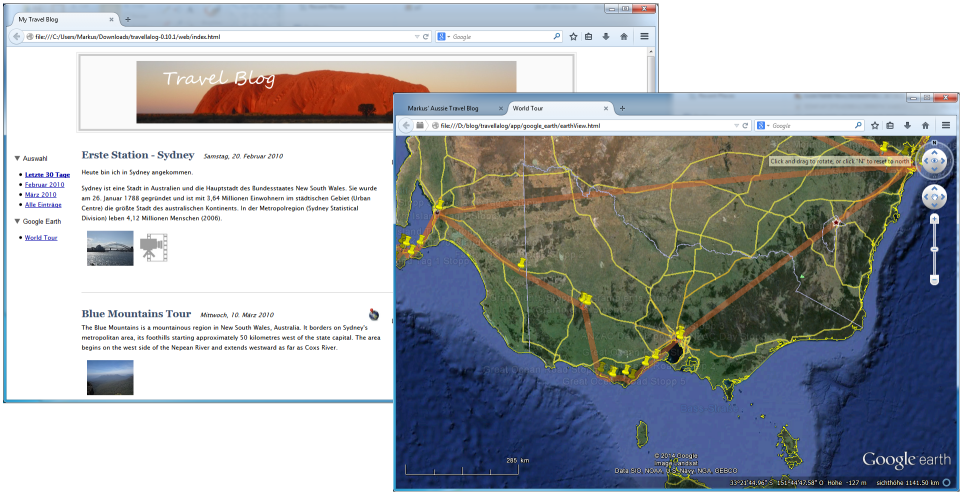
Task: Open hamburger menu in My Travel Blog window
Action: click(x=644, y=37)
